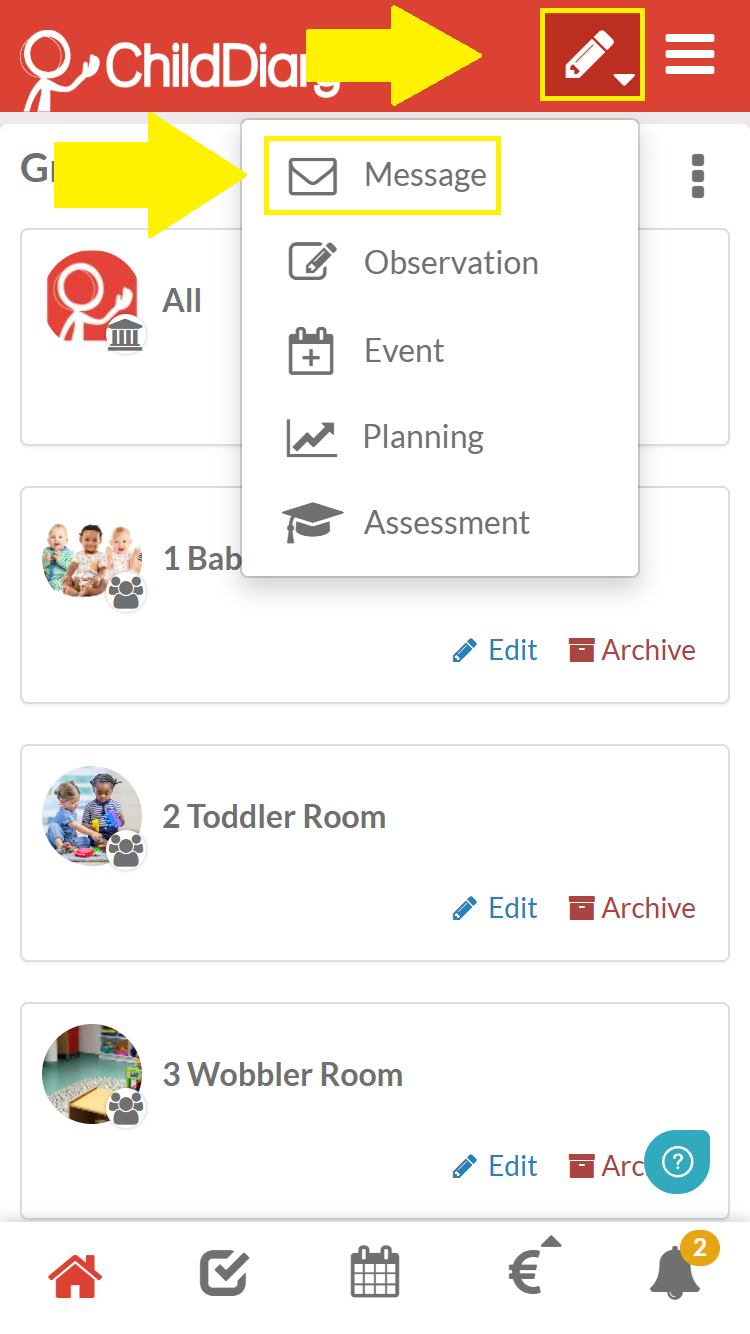Open the three-dot options menu

click(698, 176)
